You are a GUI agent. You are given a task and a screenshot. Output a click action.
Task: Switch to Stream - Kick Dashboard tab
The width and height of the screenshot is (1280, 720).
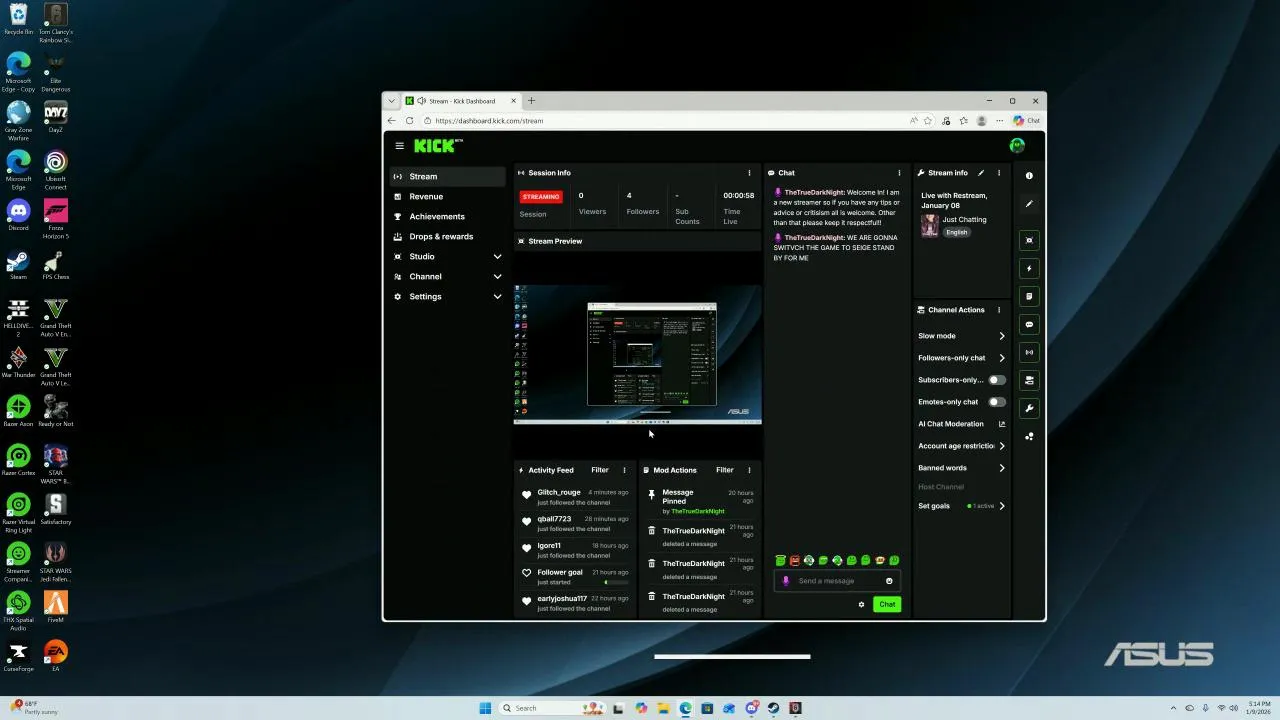[461, 101]
